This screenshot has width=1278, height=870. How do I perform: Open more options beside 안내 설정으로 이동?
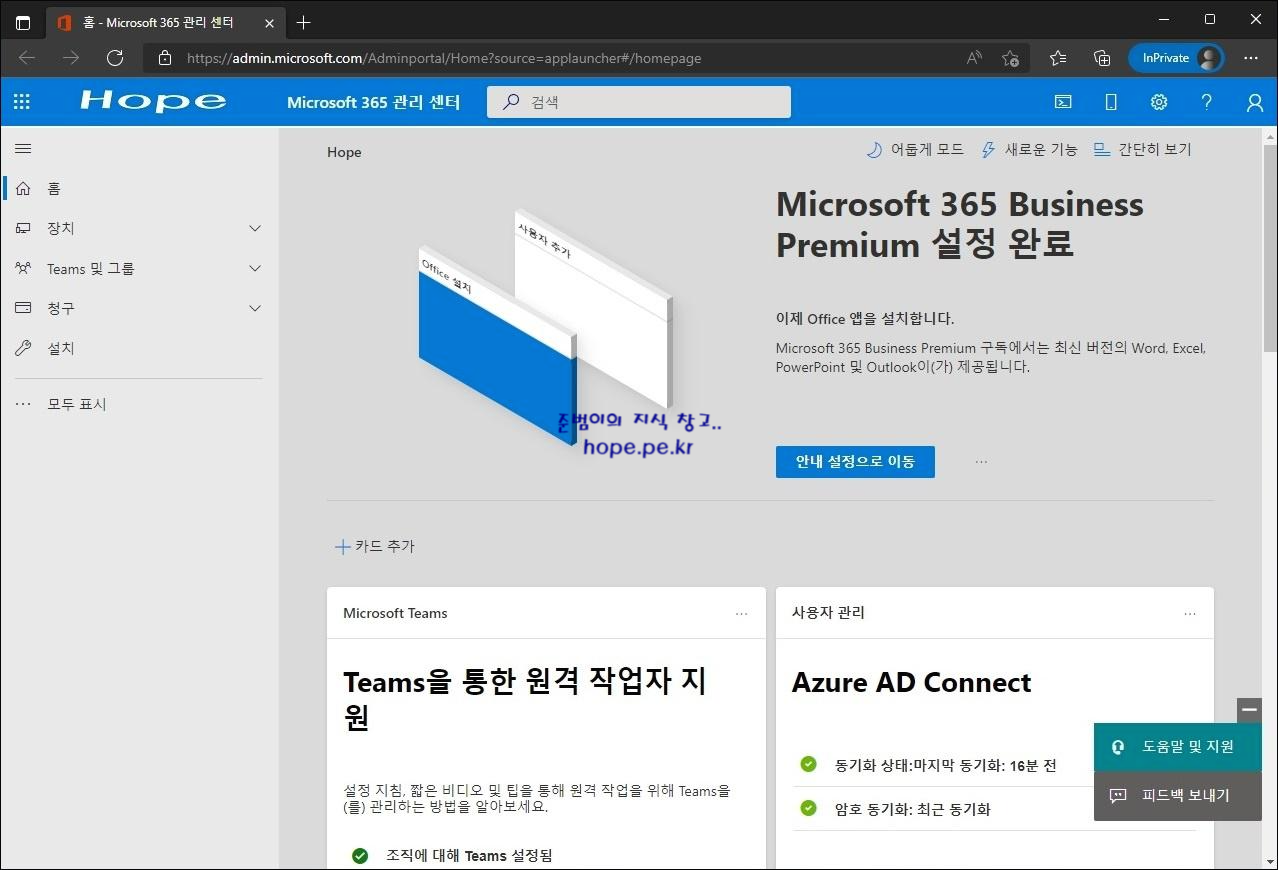pyautogui.click(x=981, y=462)
